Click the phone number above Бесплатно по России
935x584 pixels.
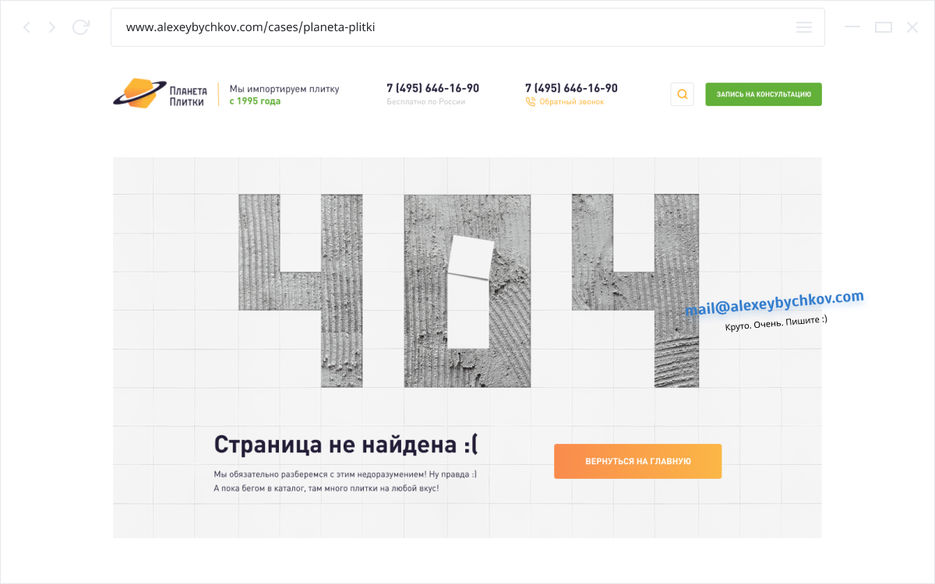pos(432,88)
